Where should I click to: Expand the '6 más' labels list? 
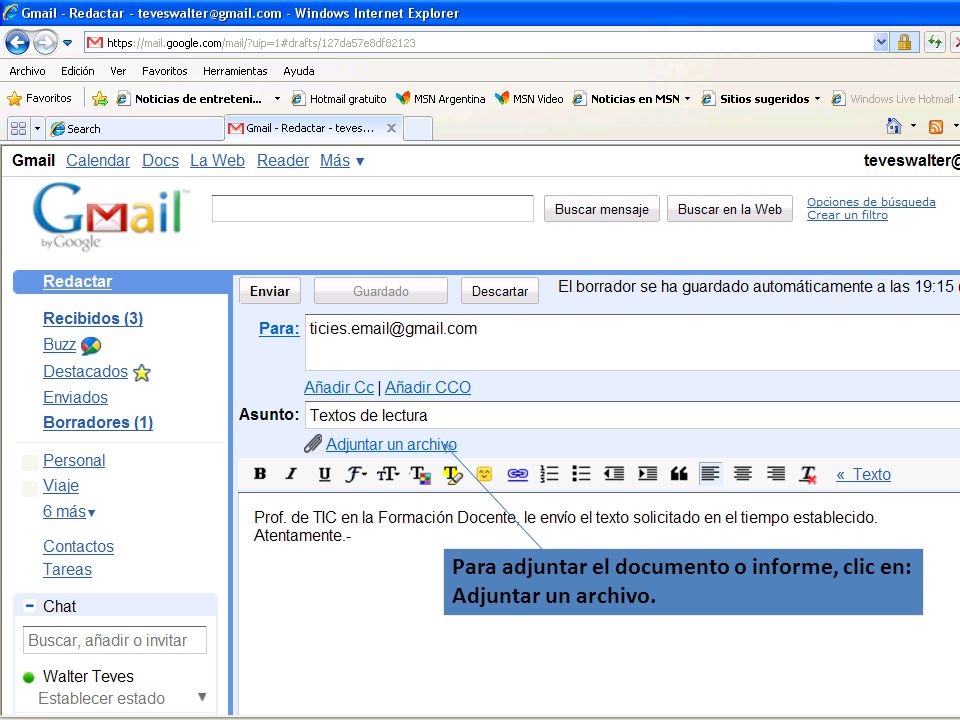69,512
